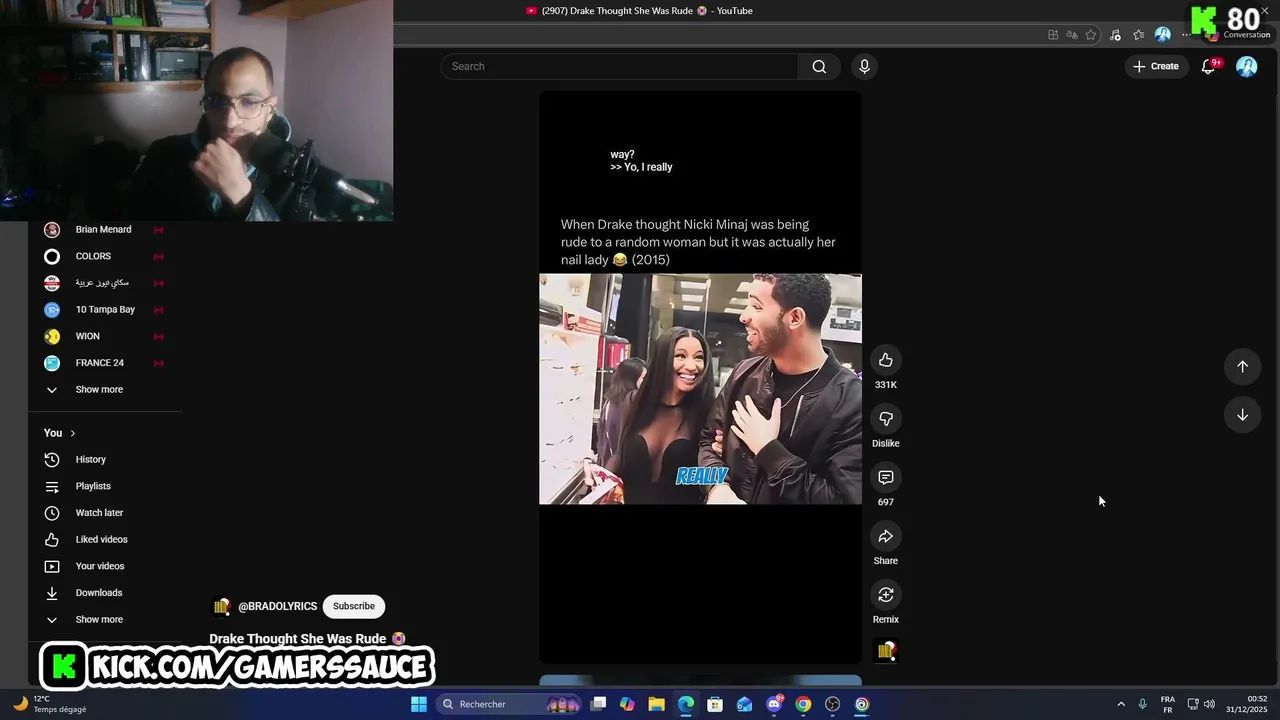
Task: Open OBS Studio from taskbar
Action: 832,704
